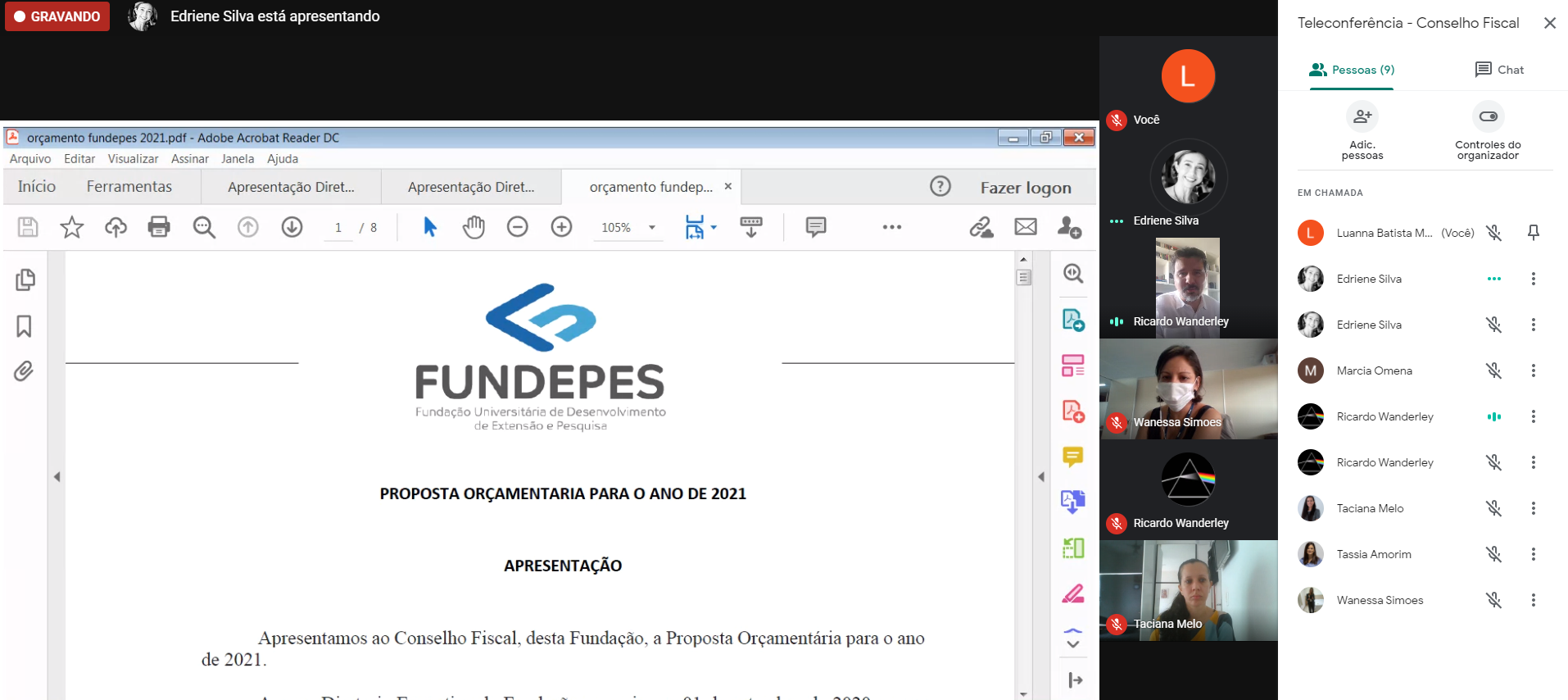This screenshot has width=1568, height=700.
Task: Open Fill & Sign pen tool
Action: (1073, 593)
